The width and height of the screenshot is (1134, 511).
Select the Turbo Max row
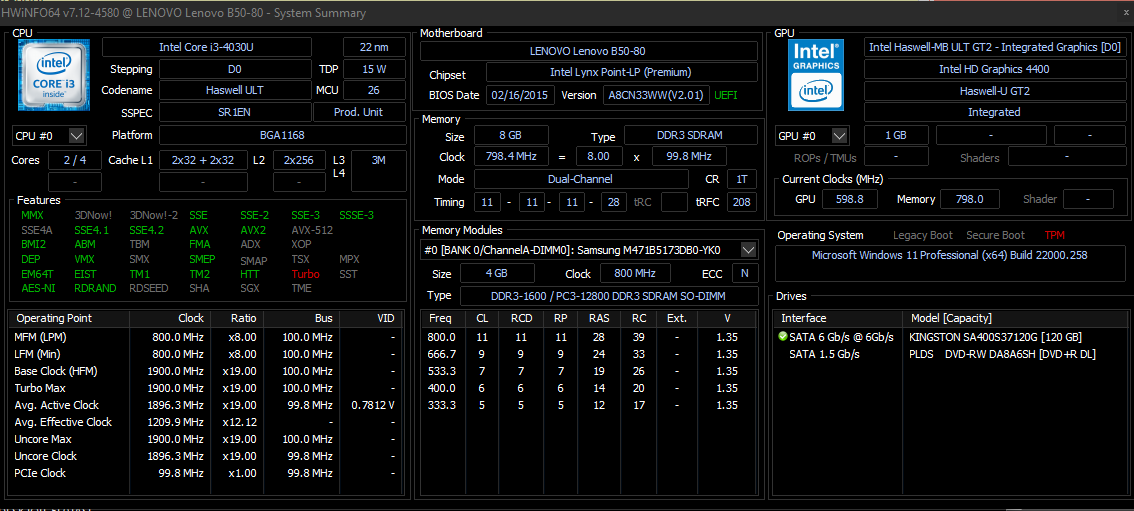[205, 388]
